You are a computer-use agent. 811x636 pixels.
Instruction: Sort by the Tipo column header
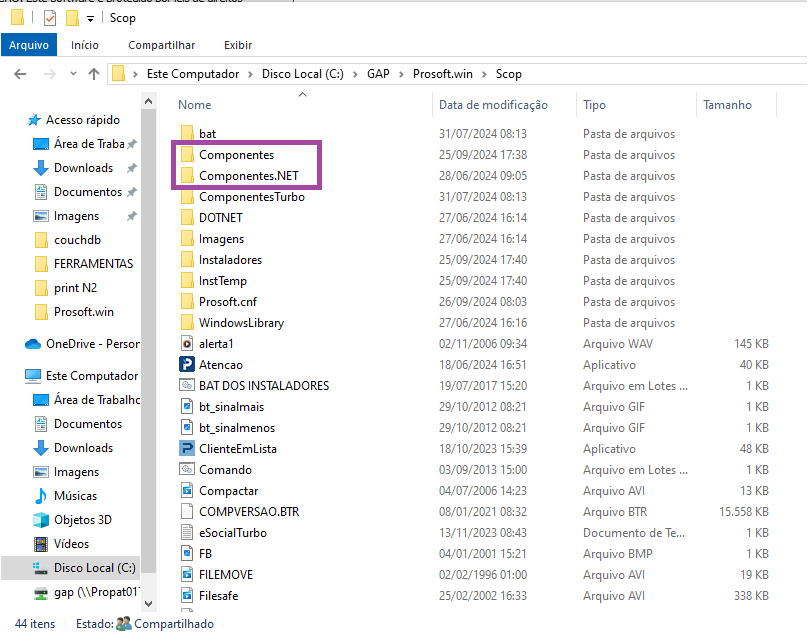[x=594, y=105]
